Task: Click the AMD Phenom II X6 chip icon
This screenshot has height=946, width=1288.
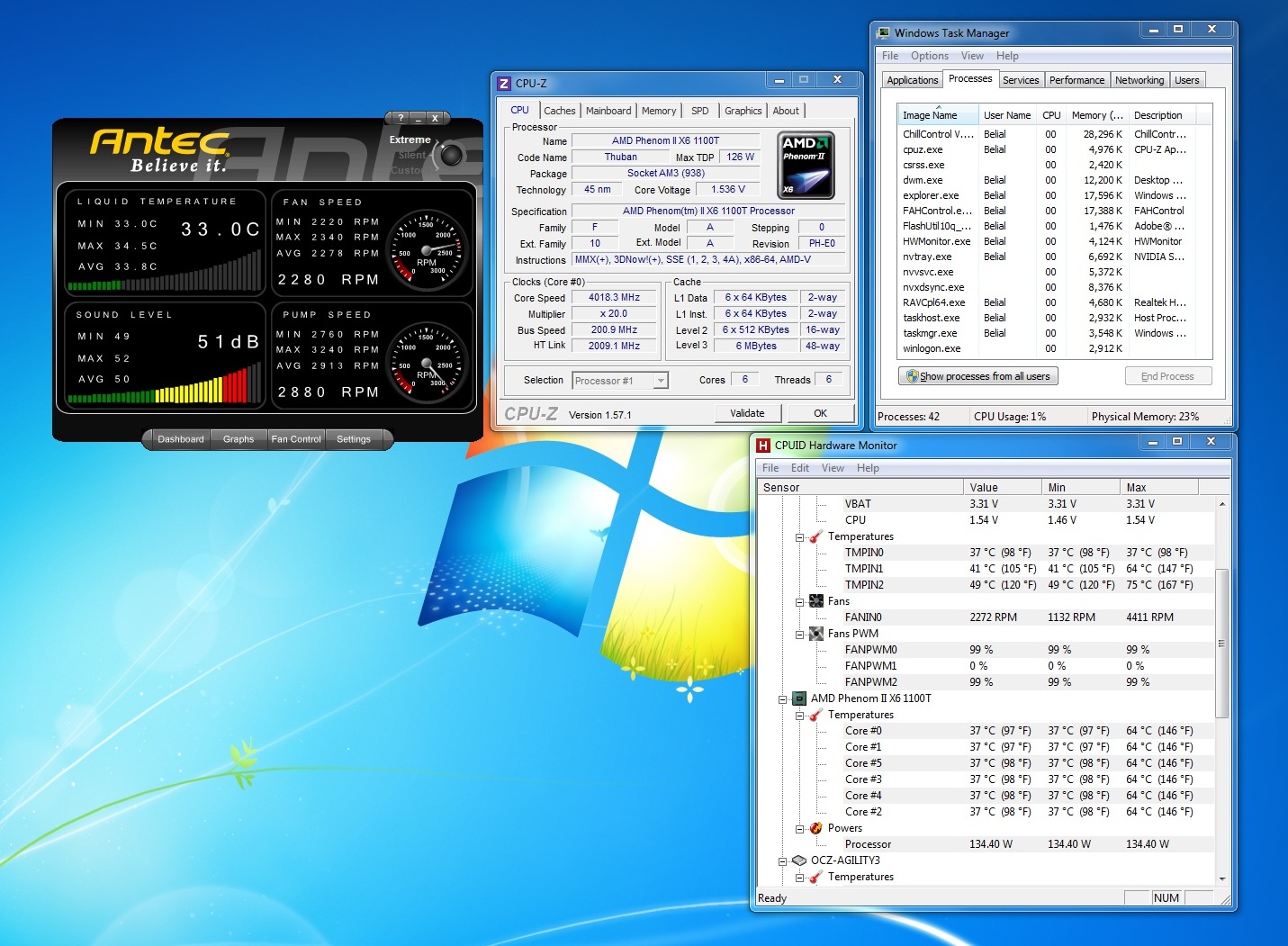Action: click(x=798, y=698)
